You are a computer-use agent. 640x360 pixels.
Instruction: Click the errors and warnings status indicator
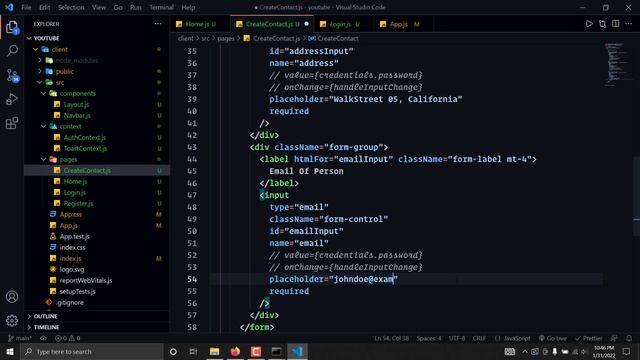[x=68, y=338]
